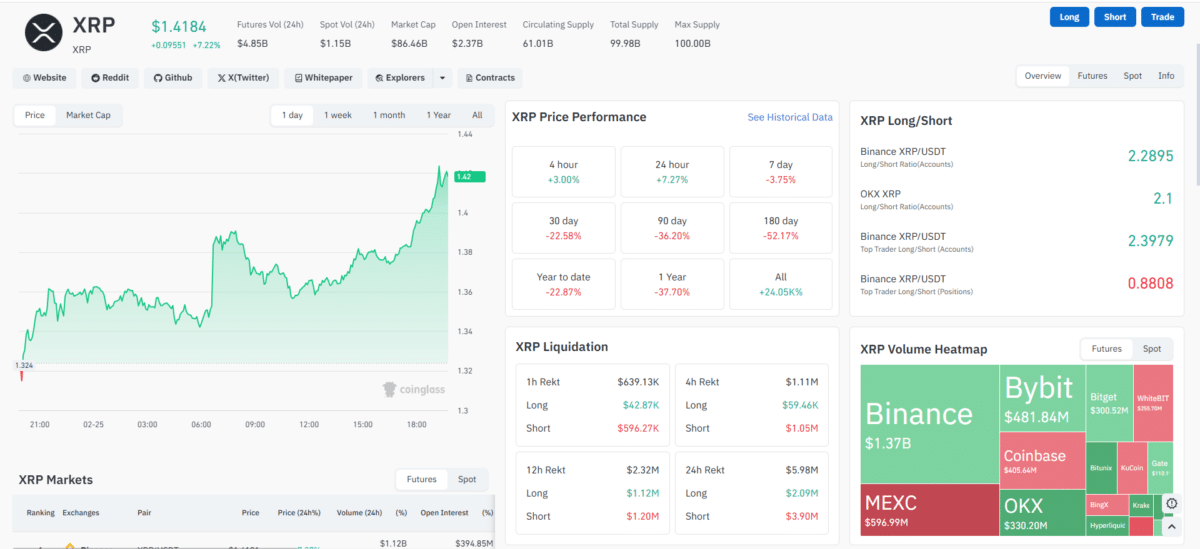The image size is (1200, 549).
Task: Switch to the Overview tab
Action: pyautogui.click(x=1043, y=76)
